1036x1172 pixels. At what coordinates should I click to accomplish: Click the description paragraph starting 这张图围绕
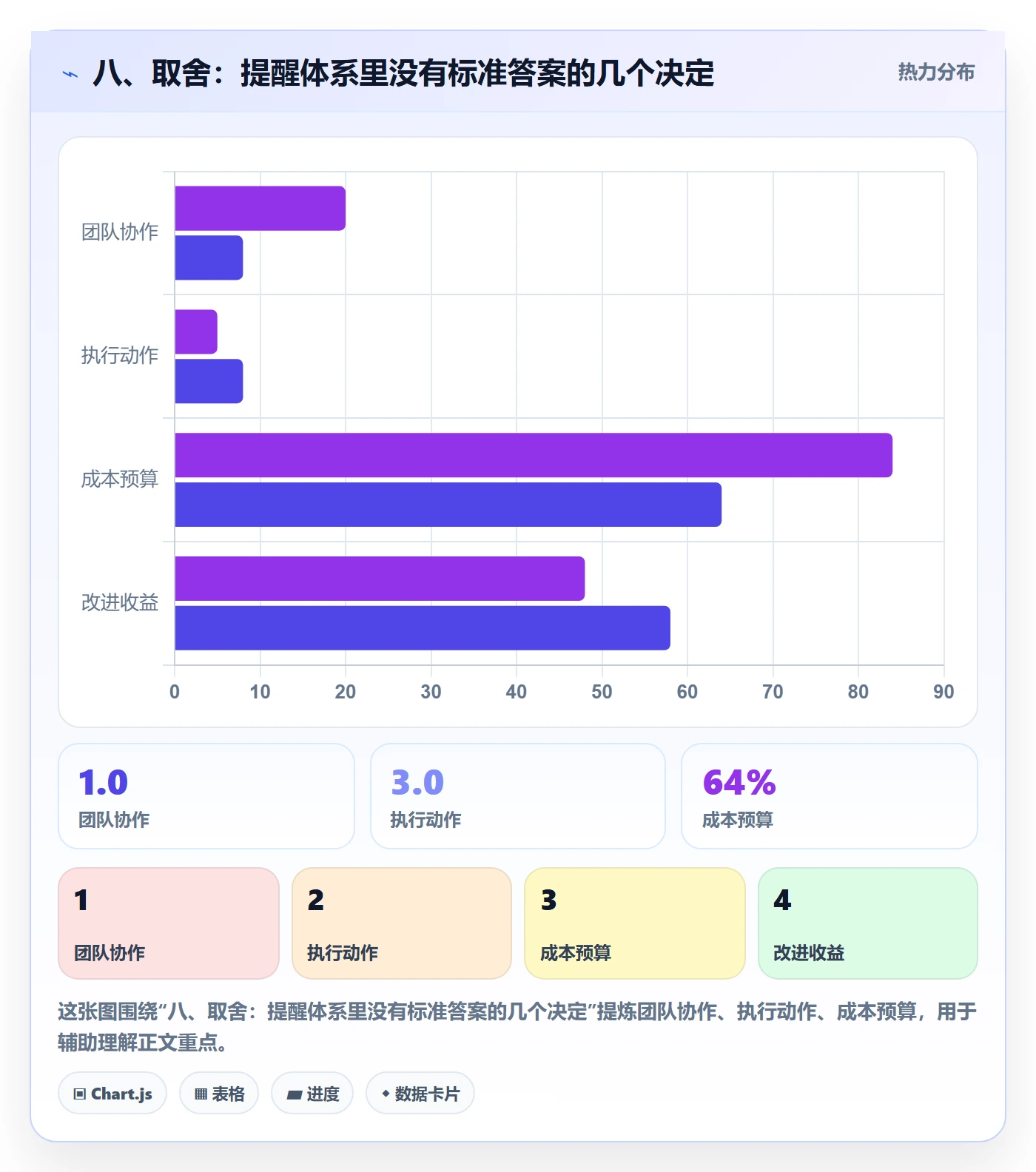517,1027
